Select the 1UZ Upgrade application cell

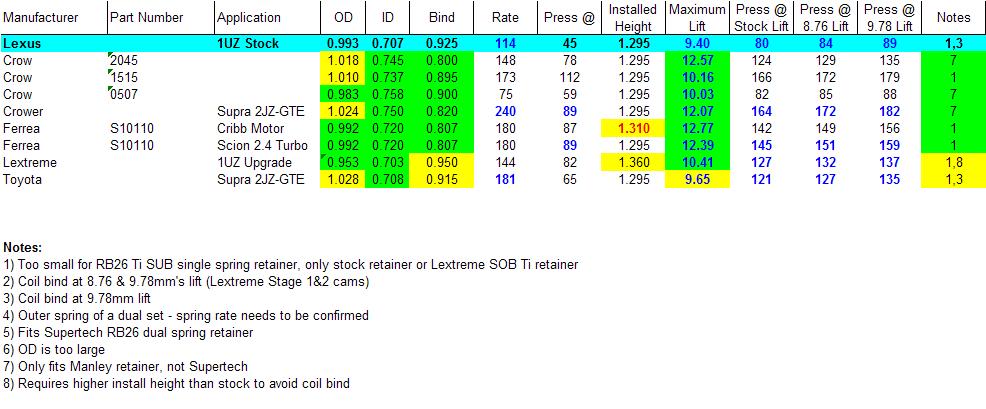click(267, 163)
